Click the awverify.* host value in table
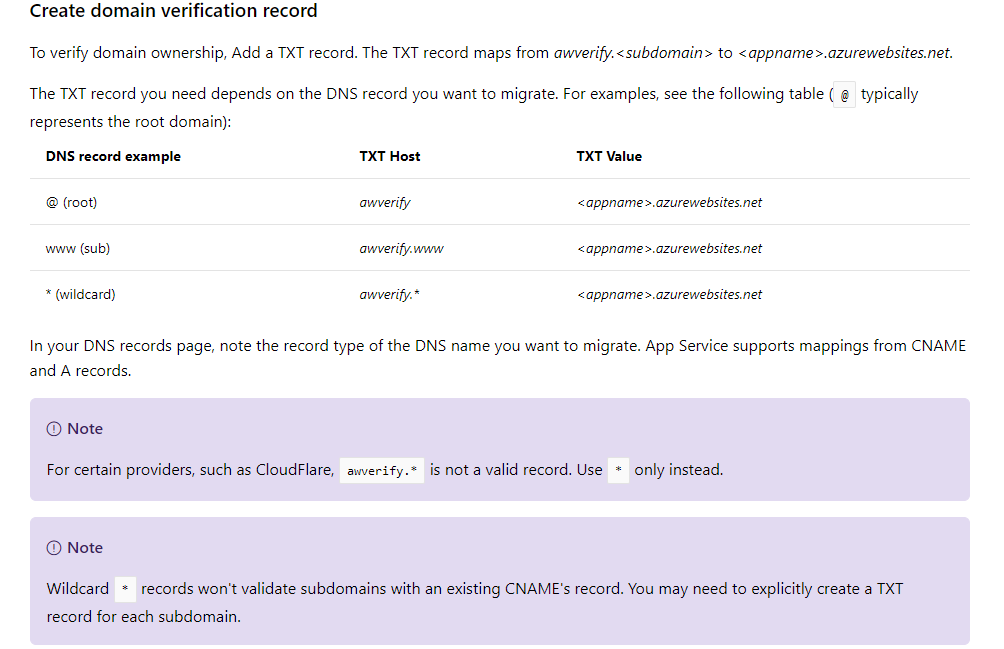This screenshot has height=649, width=1004. tap(389, 294)
